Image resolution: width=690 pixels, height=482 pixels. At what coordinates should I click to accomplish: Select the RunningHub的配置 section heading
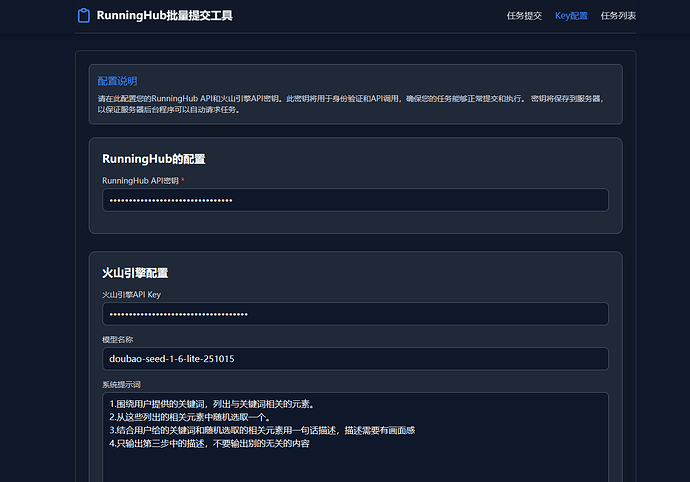pos(154,159)
